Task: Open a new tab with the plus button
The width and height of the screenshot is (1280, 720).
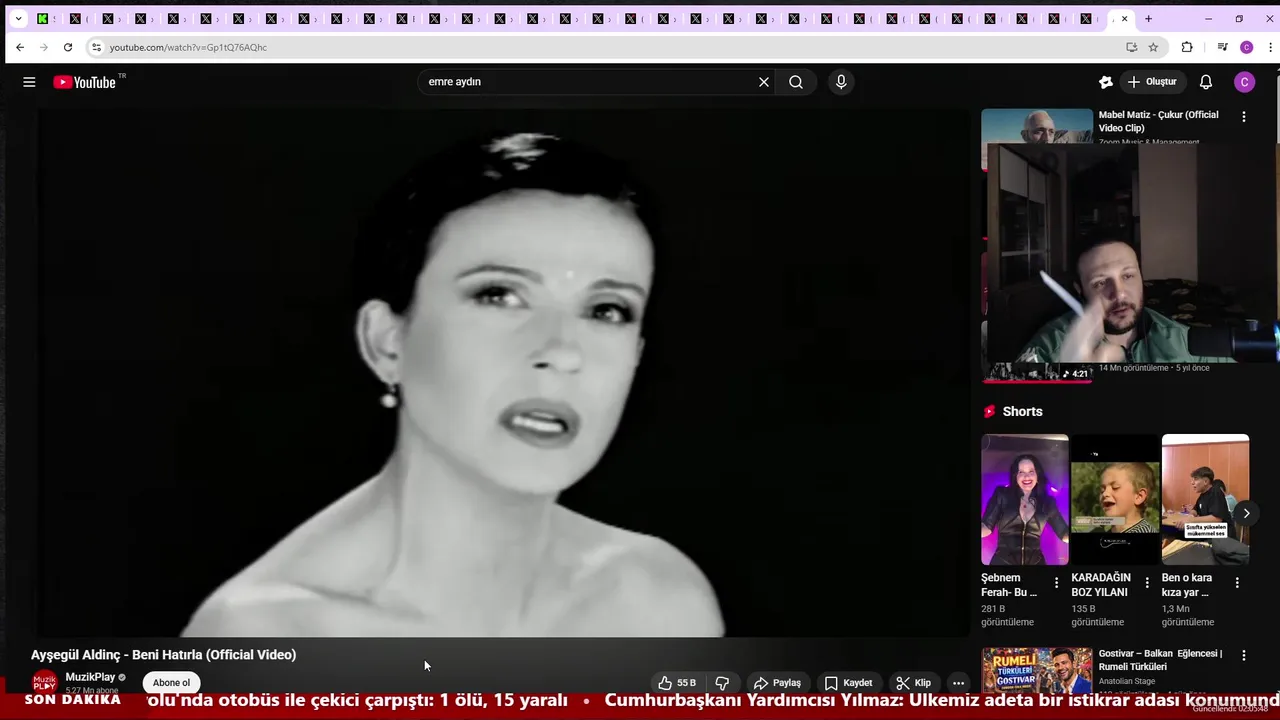Action: coord(1148,18)
